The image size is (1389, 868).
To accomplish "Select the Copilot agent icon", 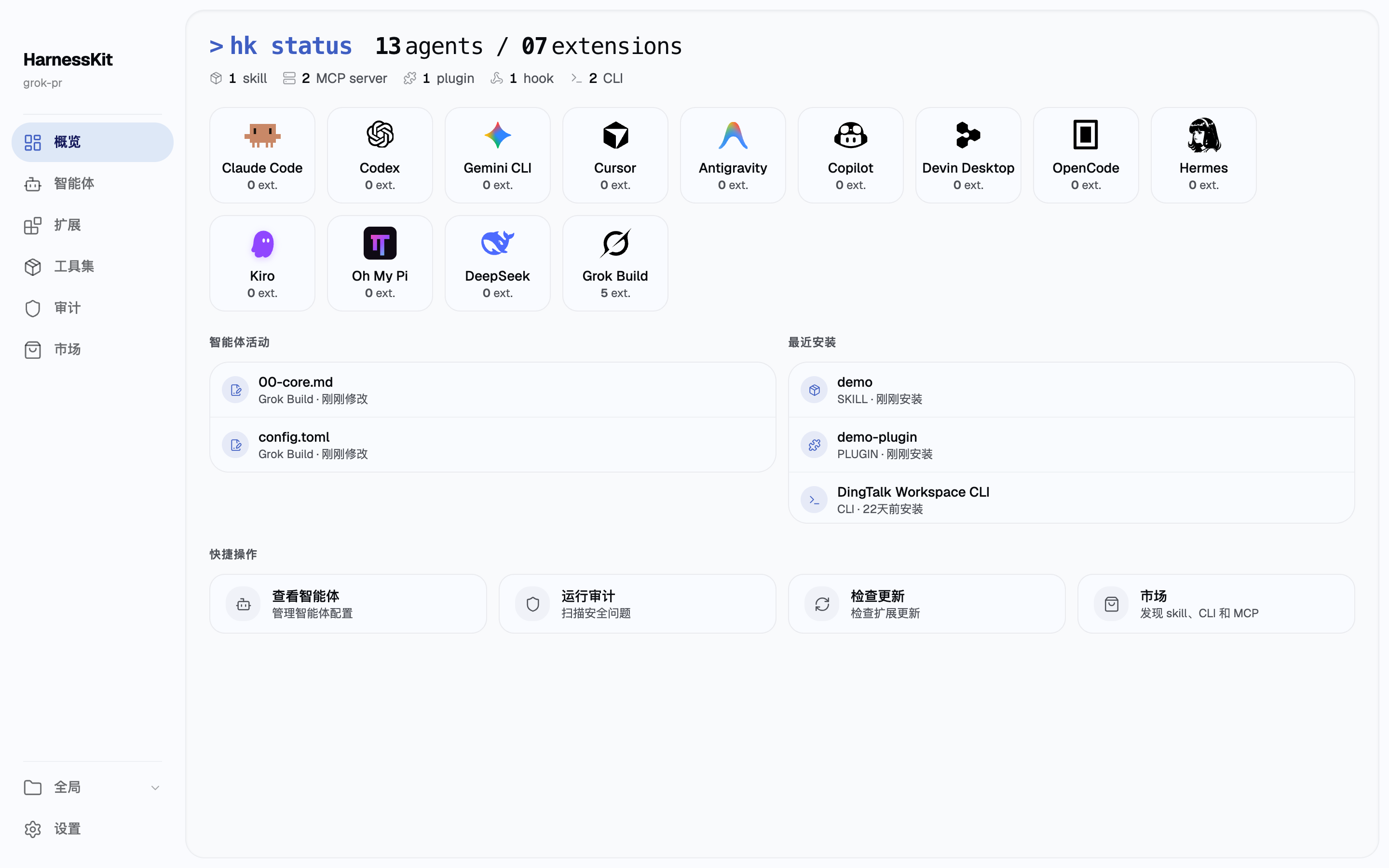I will (851, 136).
